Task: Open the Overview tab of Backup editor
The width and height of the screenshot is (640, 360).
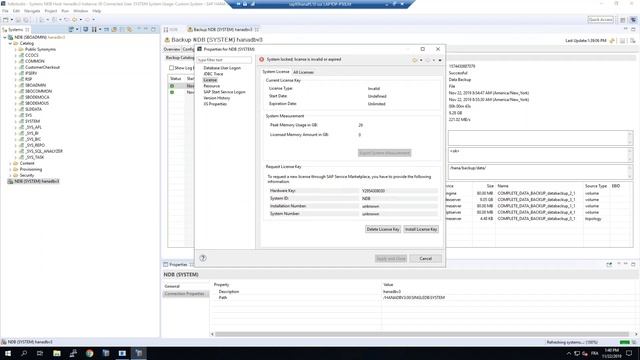Action: pyautogui.click(x=172, y=49)
